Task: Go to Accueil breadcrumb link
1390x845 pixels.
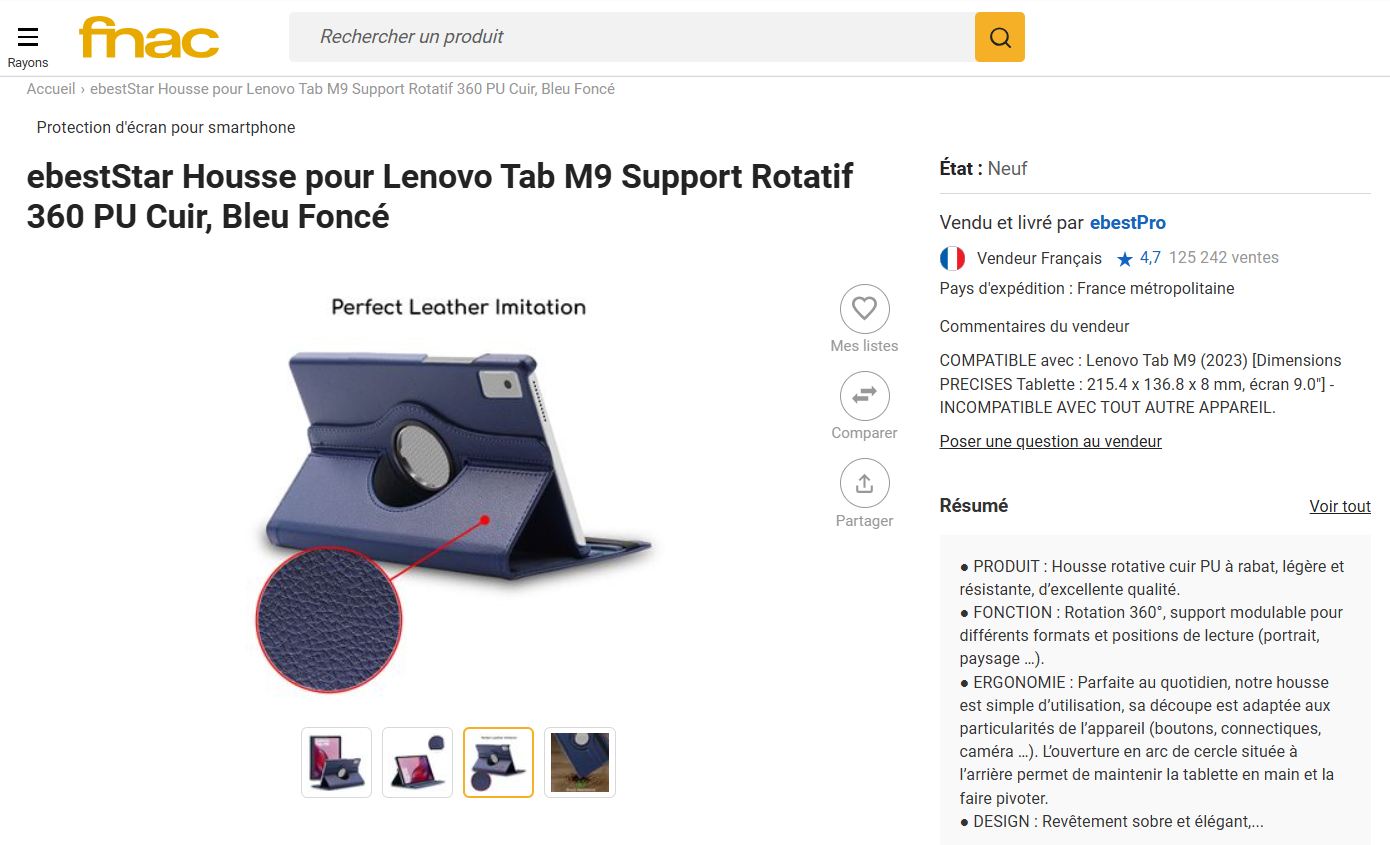Action: point(51,89)
